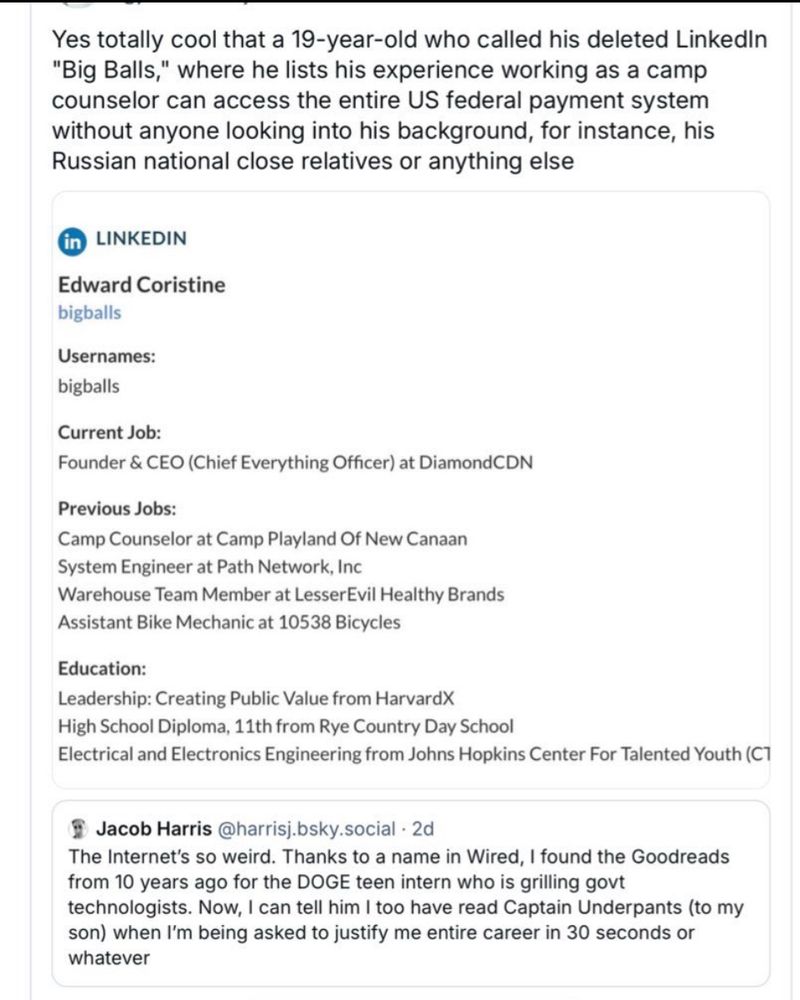Image resolution: width=800 pixels, height=1000 pixels.
Task: Click the Previous Jobs heading
Action: [117, 509]
